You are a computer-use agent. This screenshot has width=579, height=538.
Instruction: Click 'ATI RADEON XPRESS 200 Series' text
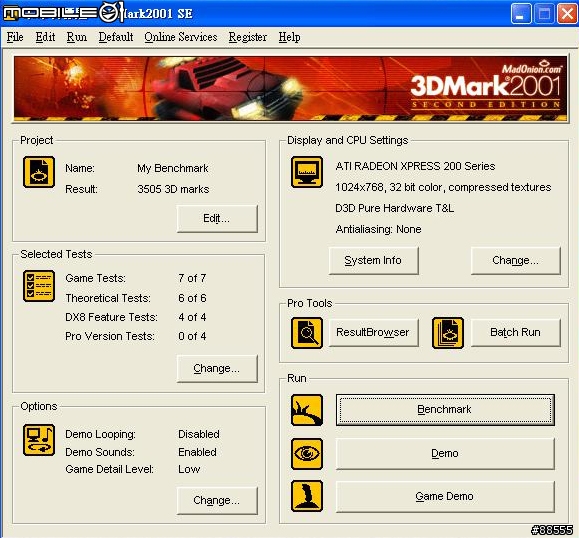pos(415,166)
